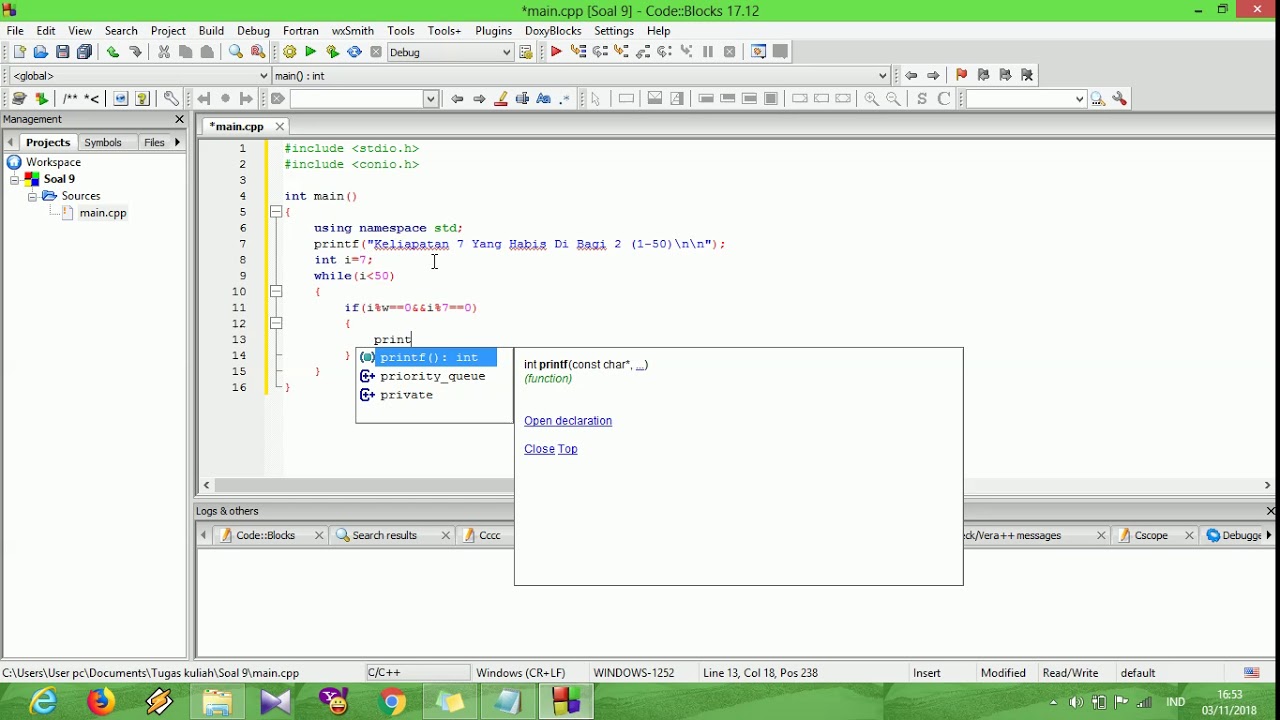
Task: Switch to the Search results log tab
Action: pos(384,535)
